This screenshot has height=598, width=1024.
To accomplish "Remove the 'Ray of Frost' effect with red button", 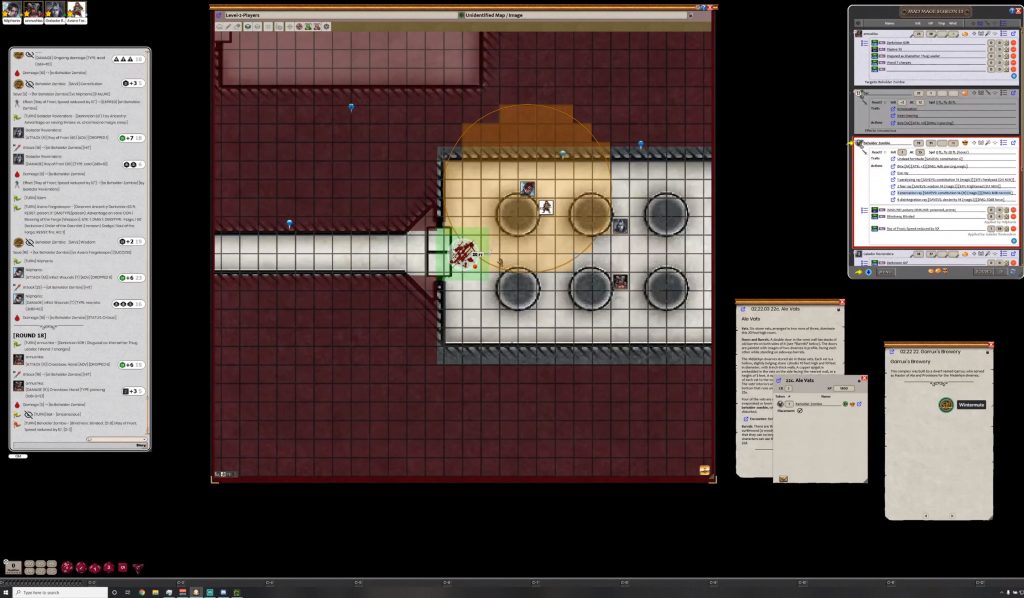I will coord(1013,228).
